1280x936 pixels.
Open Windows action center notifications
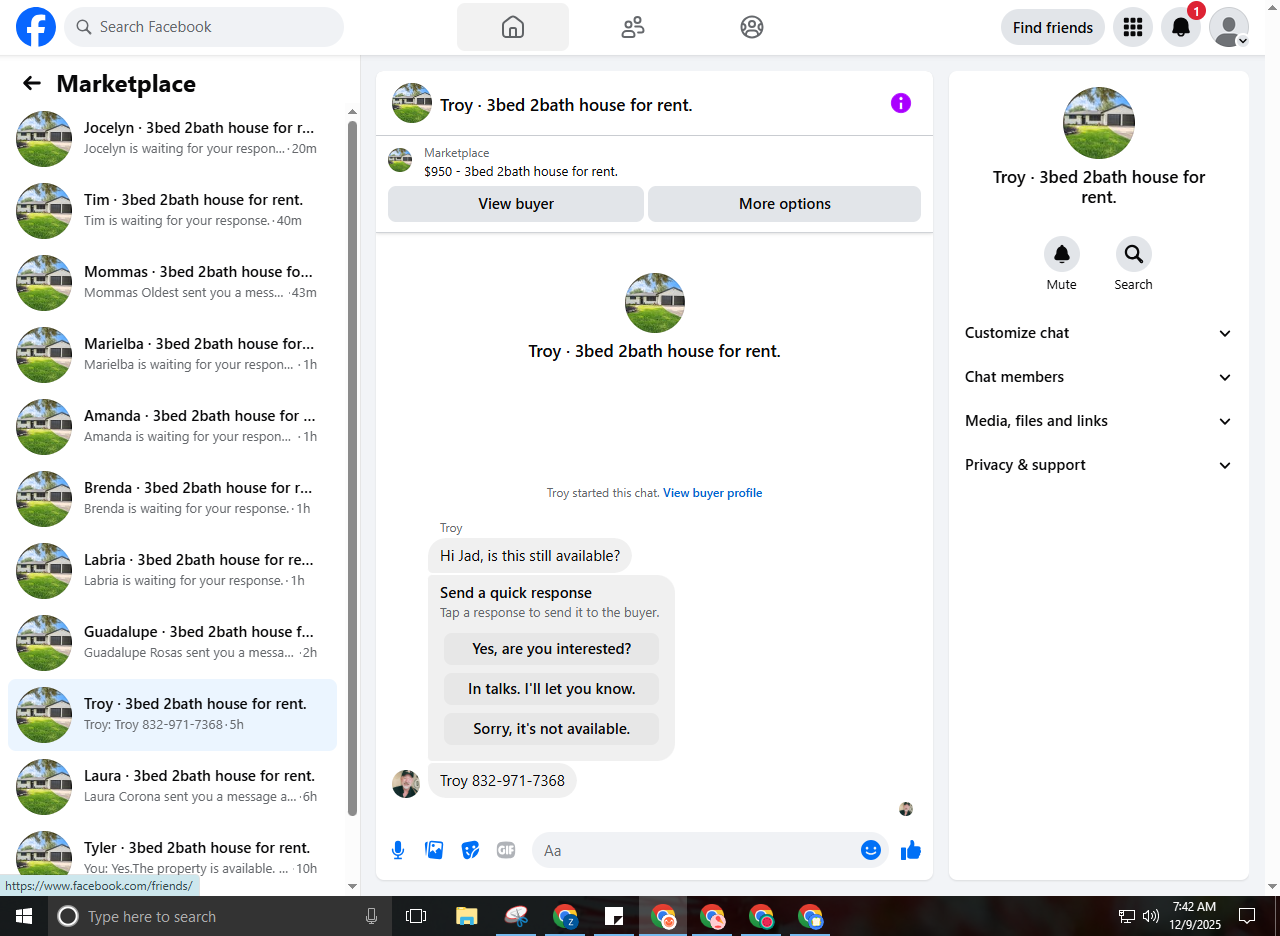[x=1247, y=916]
